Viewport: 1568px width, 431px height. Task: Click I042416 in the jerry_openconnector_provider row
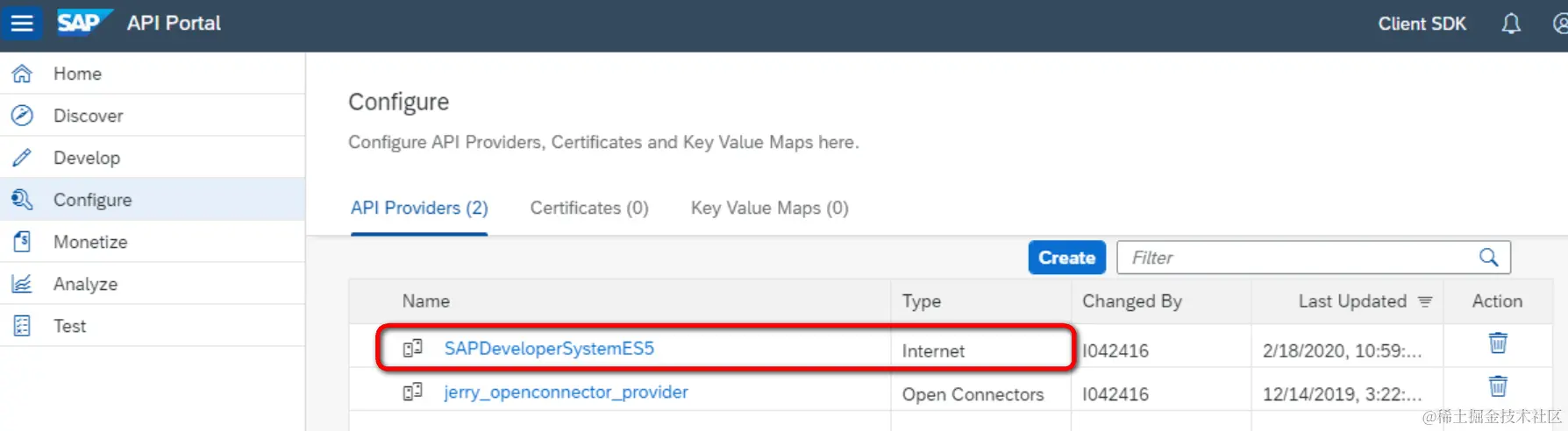1115,394
